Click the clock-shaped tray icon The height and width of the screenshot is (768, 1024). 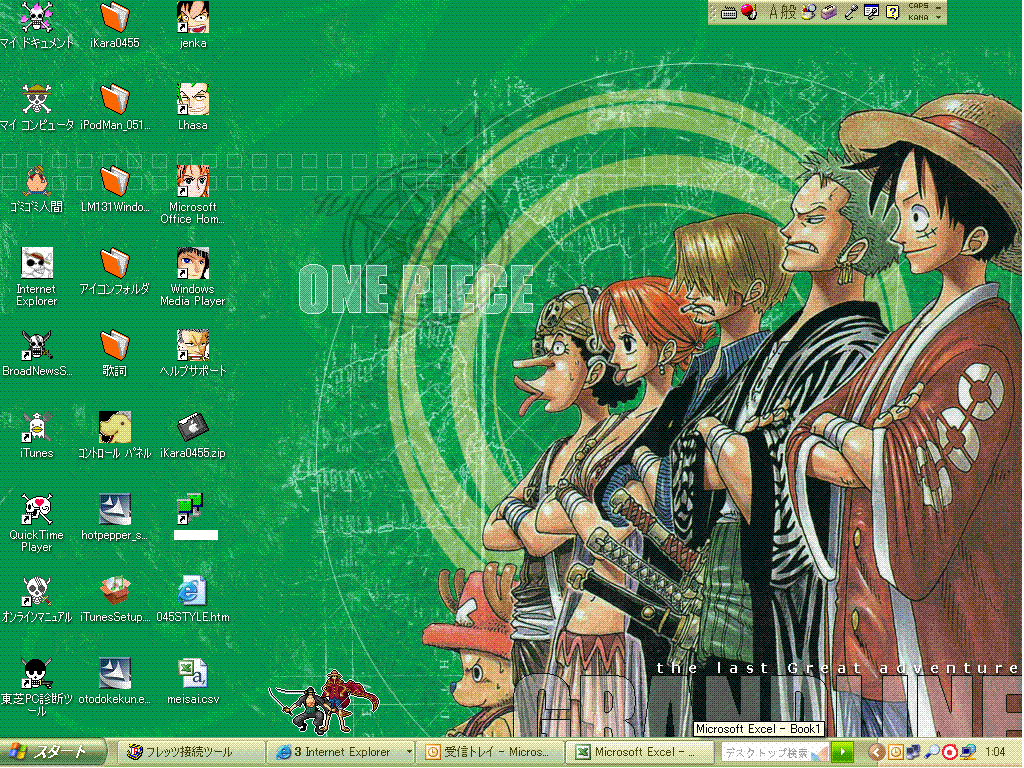pos(895,752)
